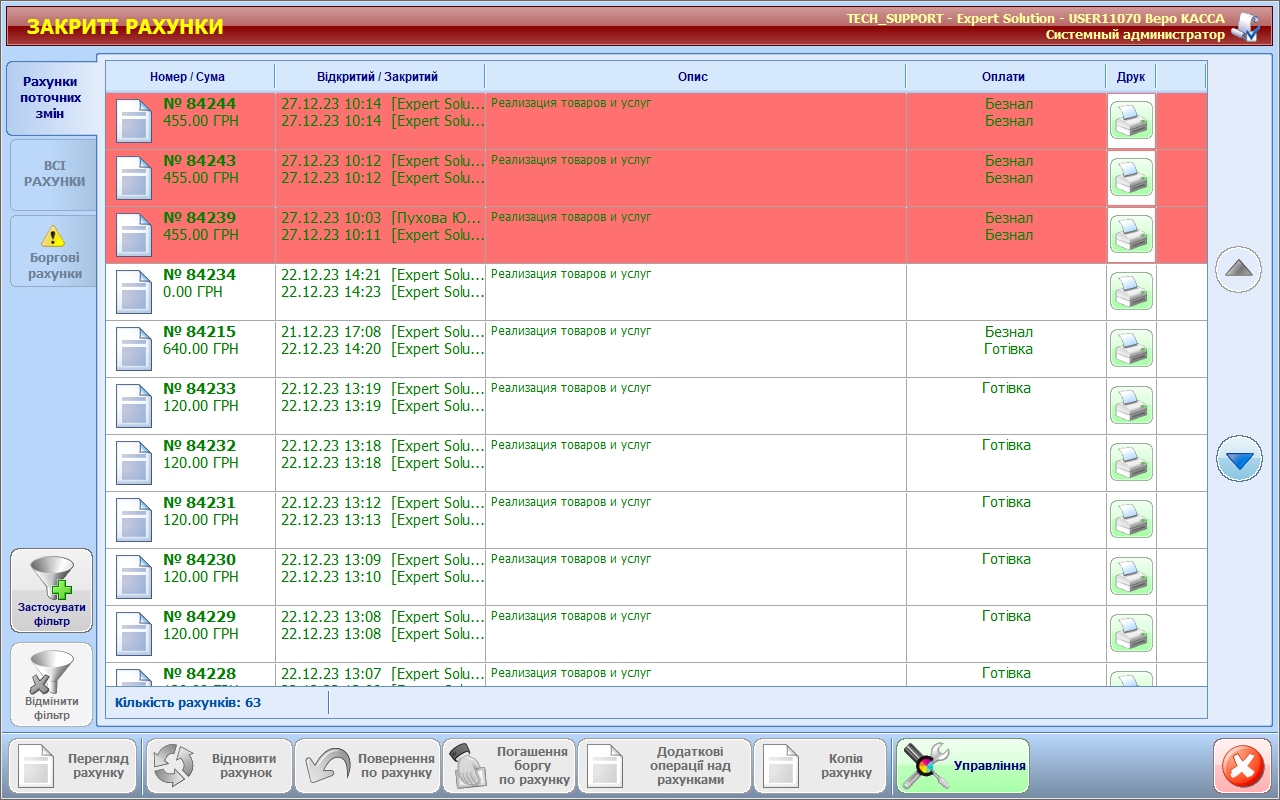
Task: Print receipt № 84244
Action: click(1131, 121)
